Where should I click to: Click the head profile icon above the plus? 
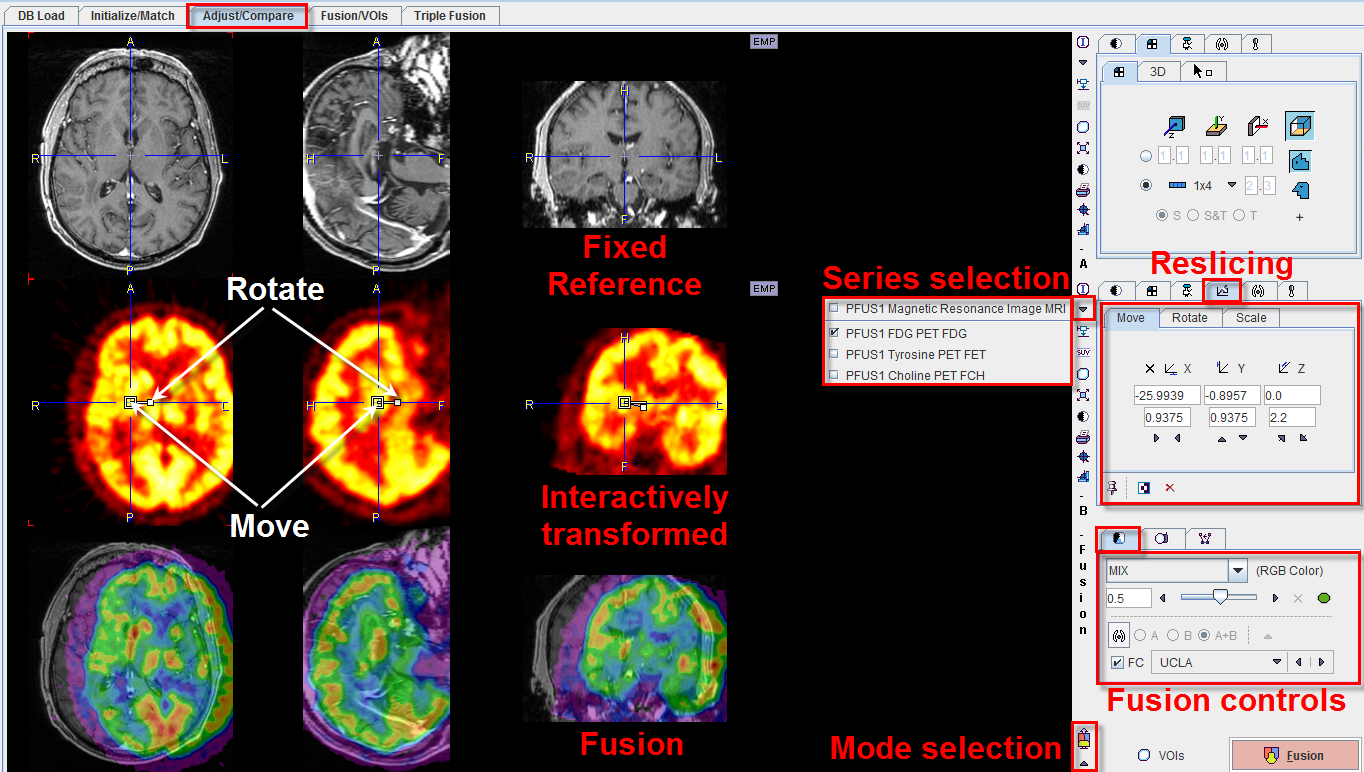coord(1300,189)
